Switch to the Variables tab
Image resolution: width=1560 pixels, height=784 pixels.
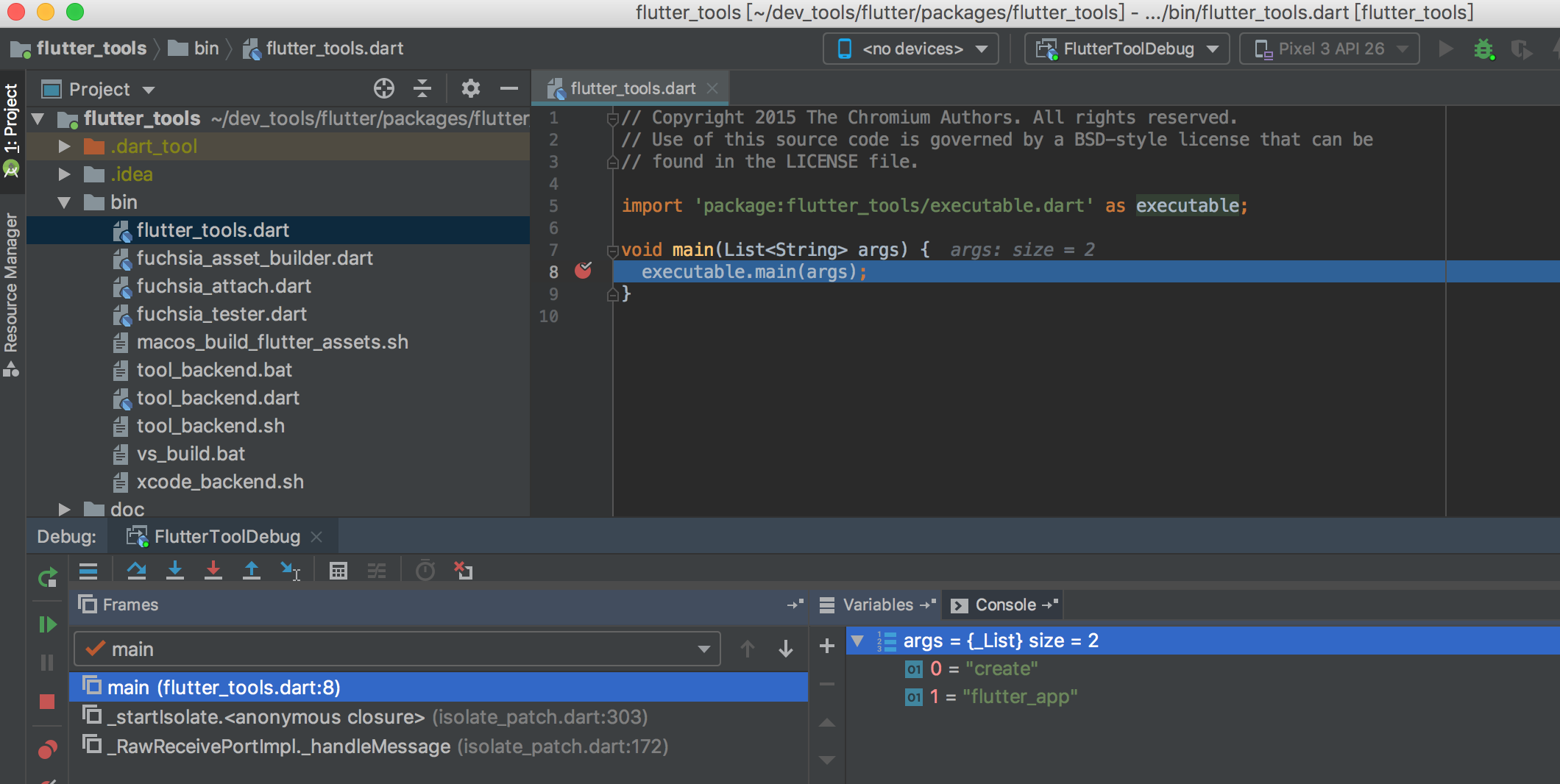point(878,605)
